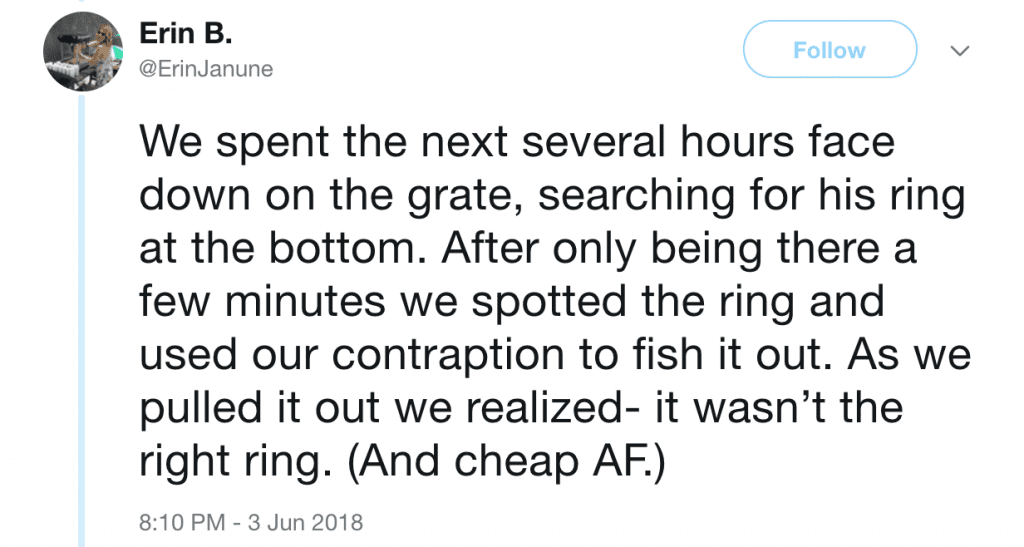Viewport: 1024px width, 547px height.
Task: Click the word "realized-" in the tweet body
Action: pos(554,408)
